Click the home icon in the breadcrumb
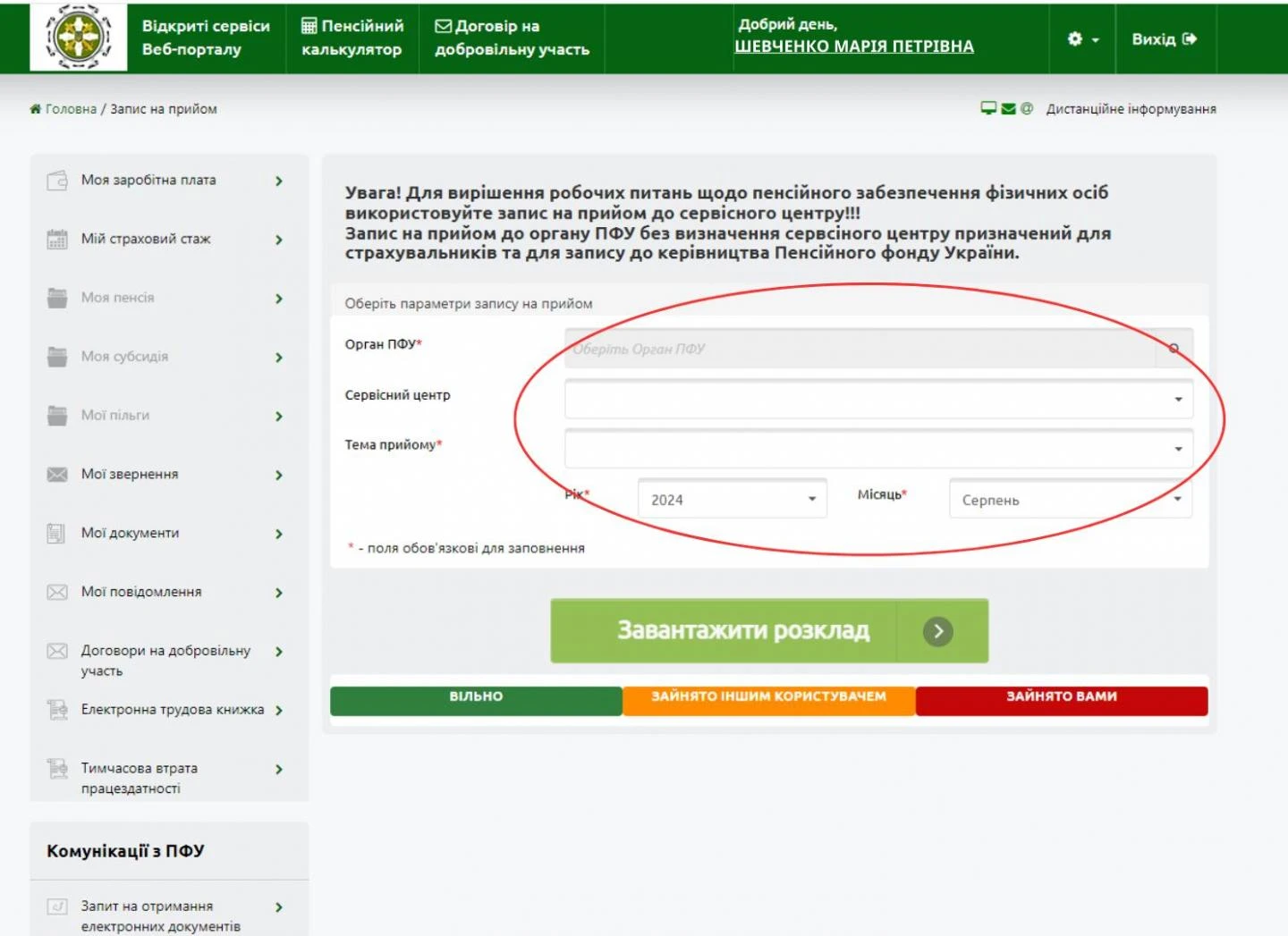This screenshot has width=1288, height=936. 36,109
